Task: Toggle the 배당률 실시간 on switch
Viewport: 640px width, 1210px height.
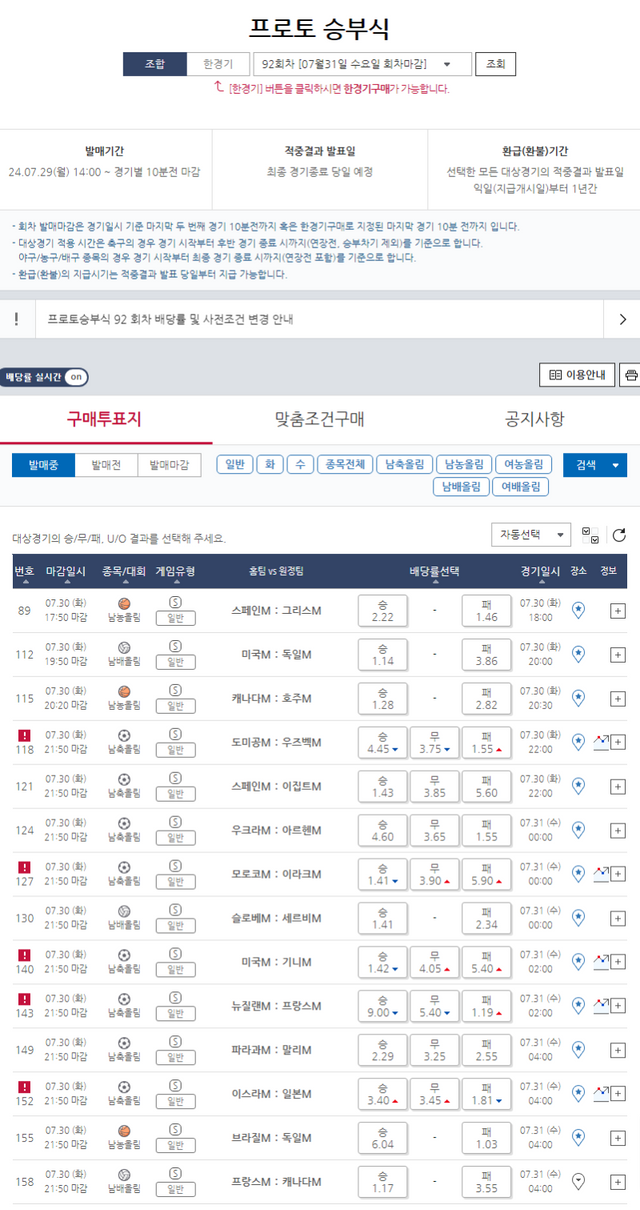Action: [x=45, y=377]
